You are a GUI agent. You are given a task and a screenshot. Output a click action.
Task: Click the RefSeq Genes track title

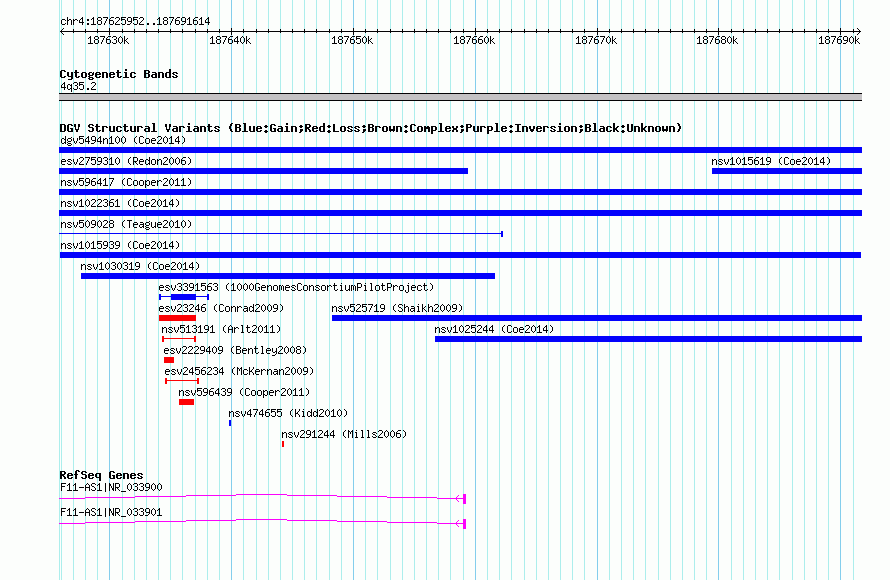coord(101,475)
